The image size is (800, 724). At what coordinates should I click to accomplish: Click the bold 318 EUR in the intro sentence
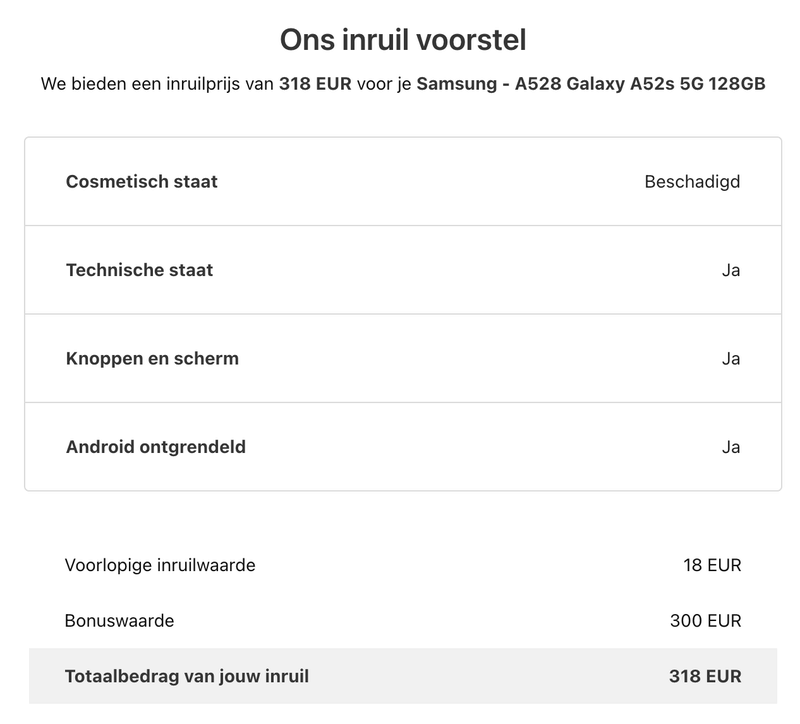click(x=315, y=84)
